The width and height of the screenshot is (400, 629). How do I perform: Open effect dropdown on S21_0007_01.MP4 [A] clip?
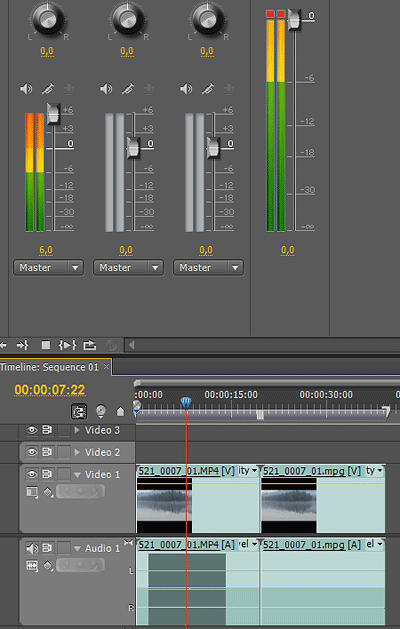[248, 544]
